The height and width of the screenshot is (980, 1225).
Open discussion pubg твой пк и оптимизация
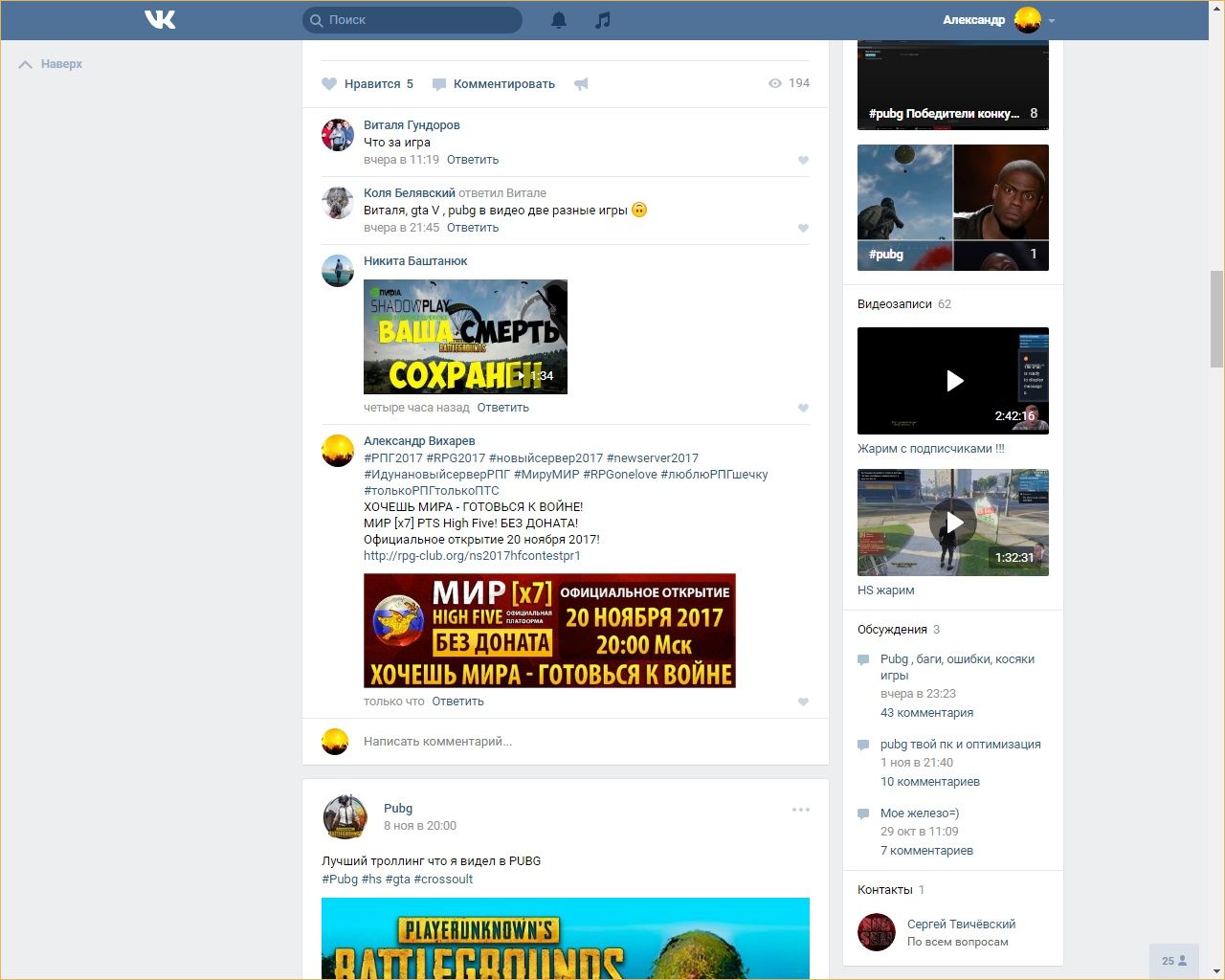coord(961,745)
